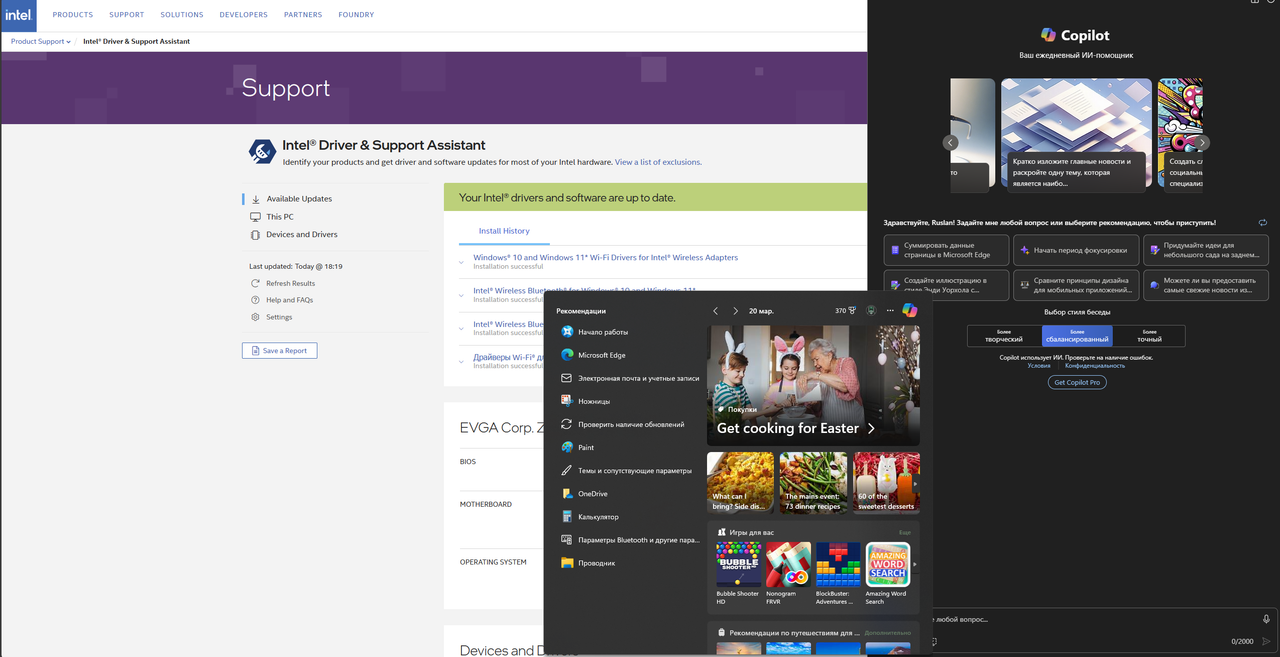Click the Help and FAQs question icon
Screen dimensions: 1280x657
click(256, 300)
